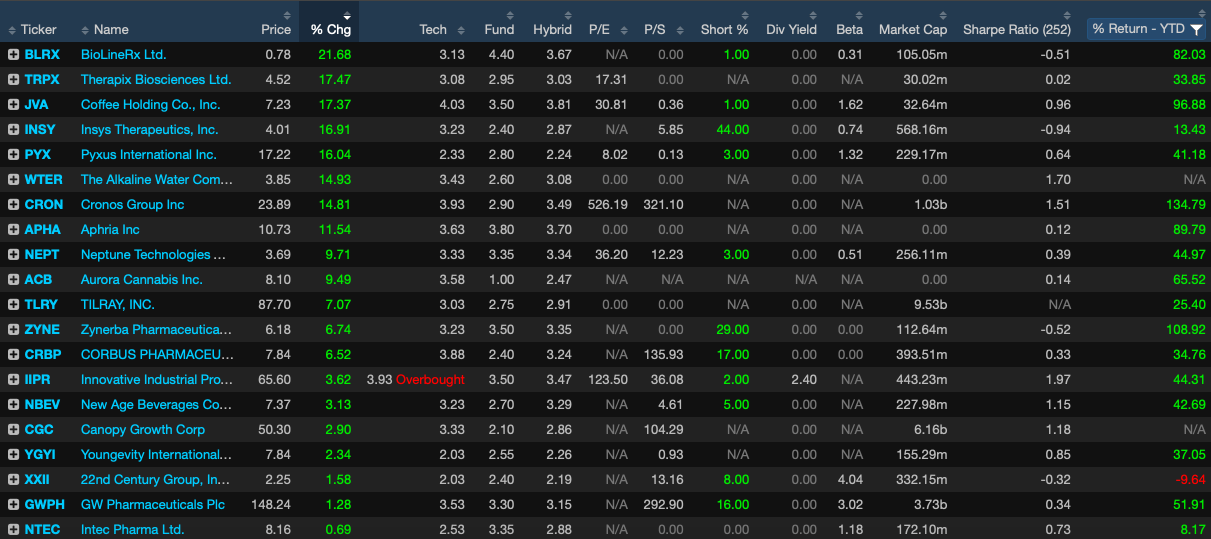Click the Market Cap column header

912,29
